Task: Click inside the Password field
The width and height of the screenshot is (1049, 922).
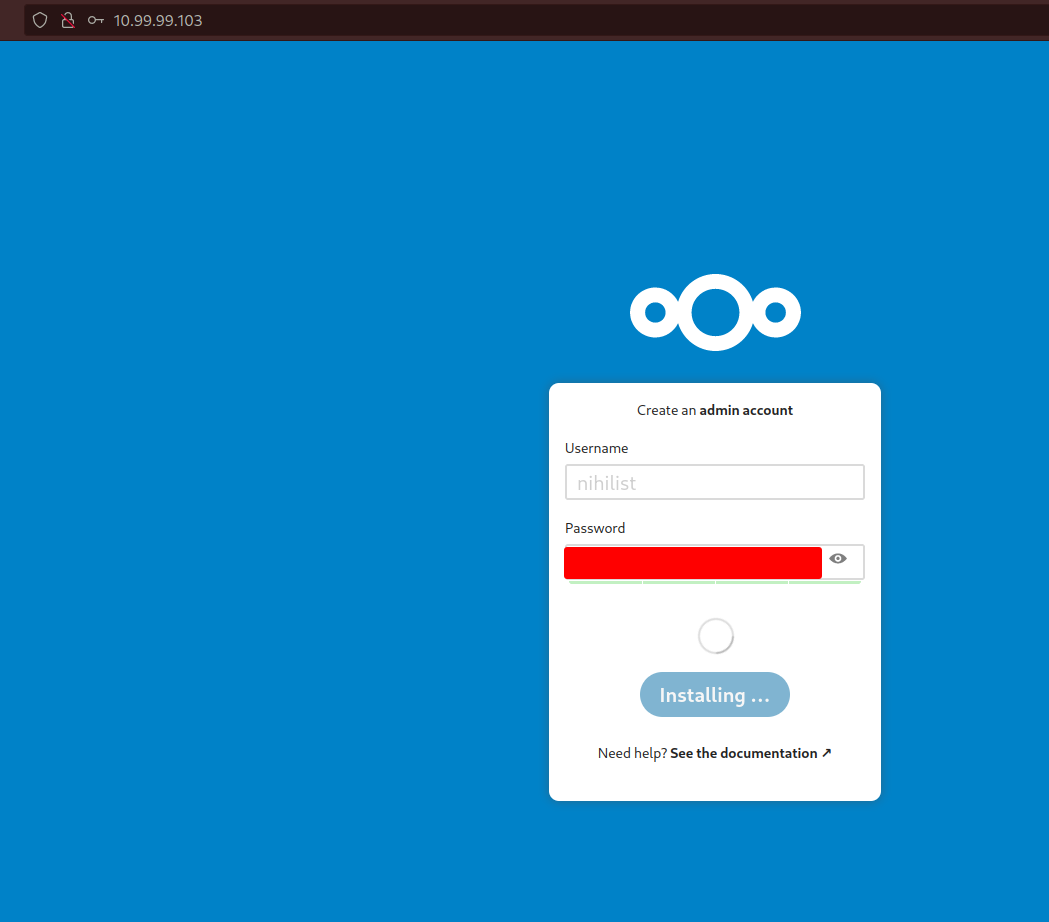Action: tap(714, 562)
